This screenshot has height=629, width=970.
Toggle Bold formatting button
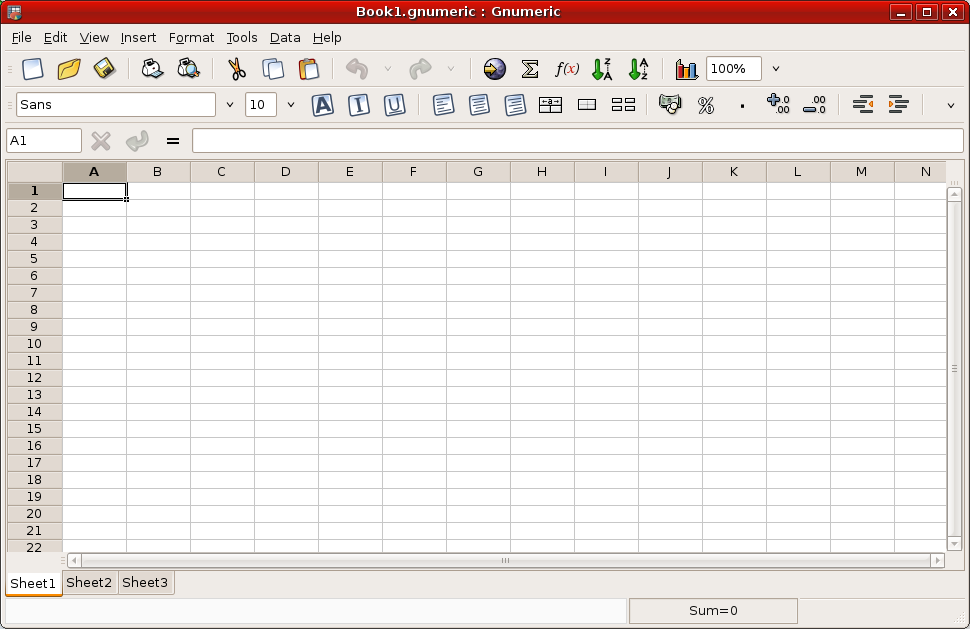[x=322, y=105]
